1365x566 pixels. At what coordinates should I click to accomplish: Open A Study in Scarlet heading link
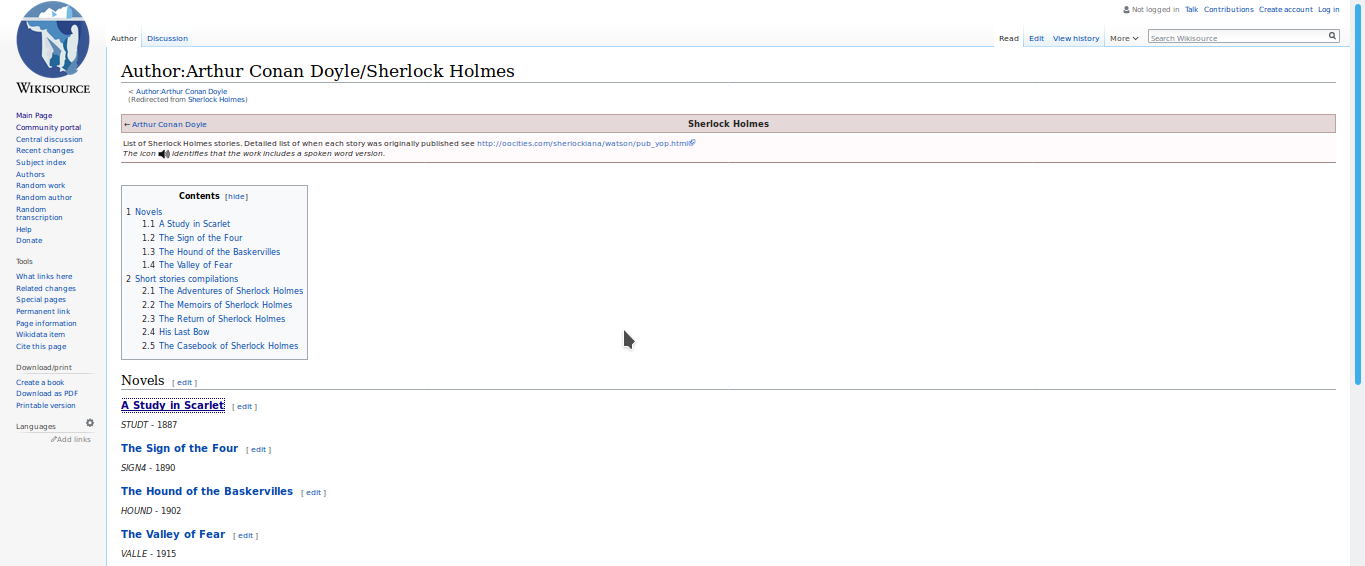172,406
